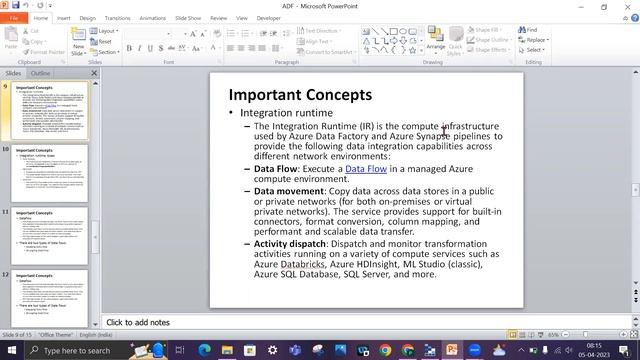Expand the Arrange menu
Screen dimensions: 640x360
coord(436,41)
